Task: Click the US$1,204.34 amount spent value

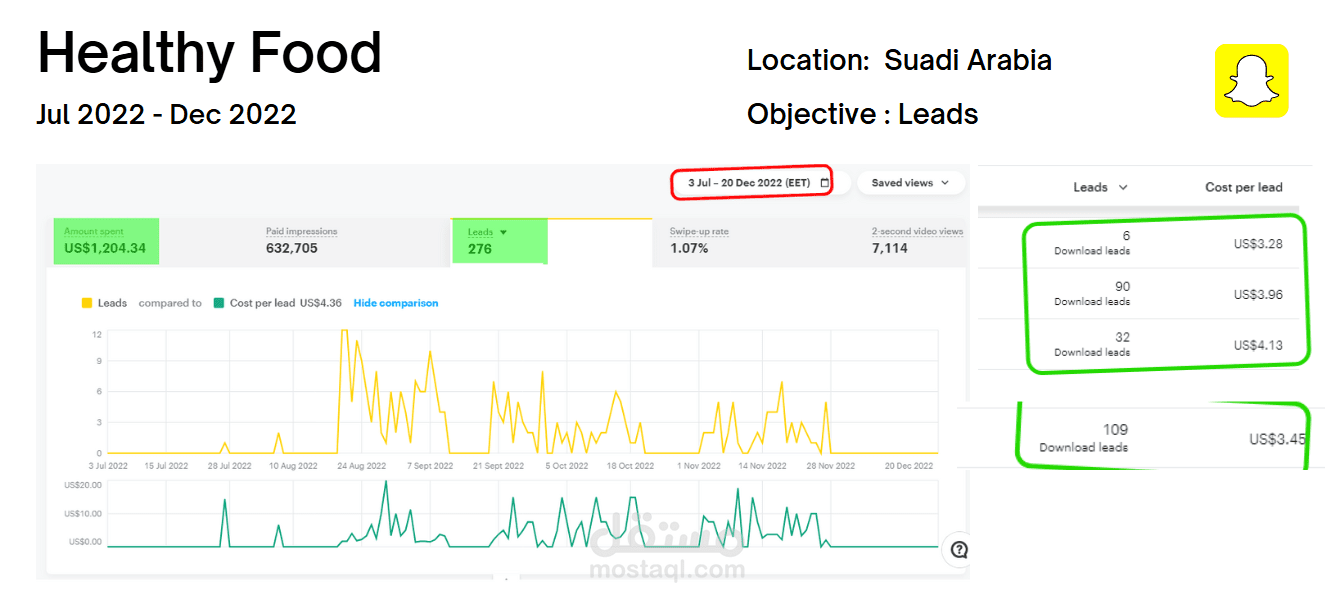Action: tap(105, 248)
